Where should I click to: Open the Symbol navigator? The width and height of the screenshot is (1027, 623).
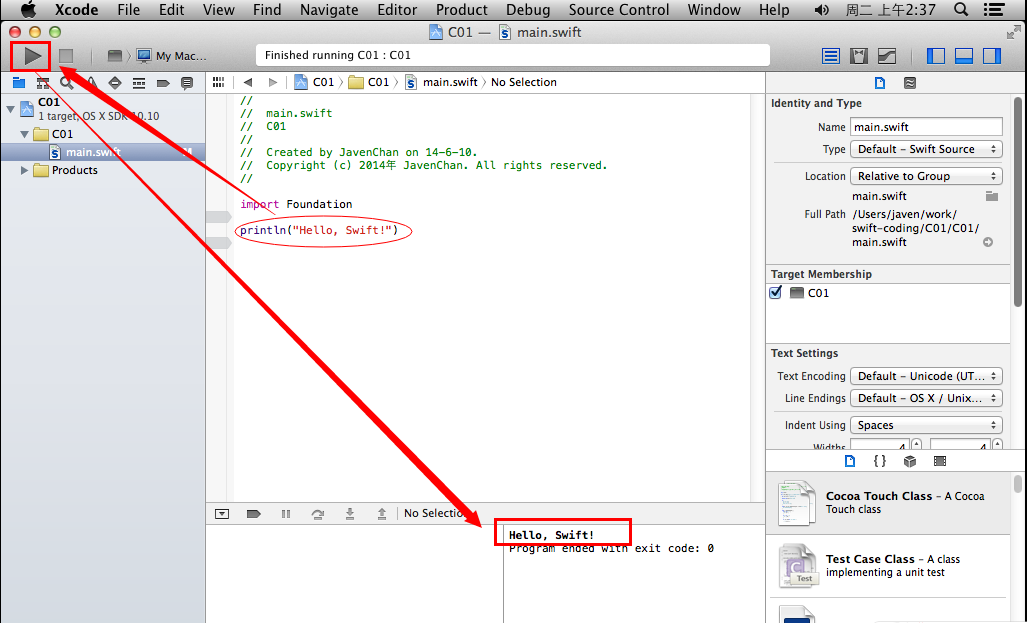click(43, 83)
